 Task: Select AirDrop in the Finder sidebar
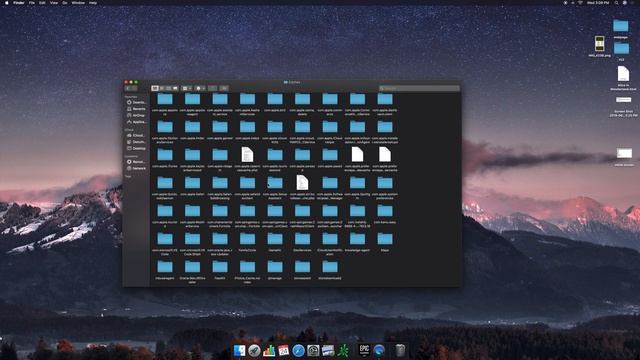tap(136, 116)
